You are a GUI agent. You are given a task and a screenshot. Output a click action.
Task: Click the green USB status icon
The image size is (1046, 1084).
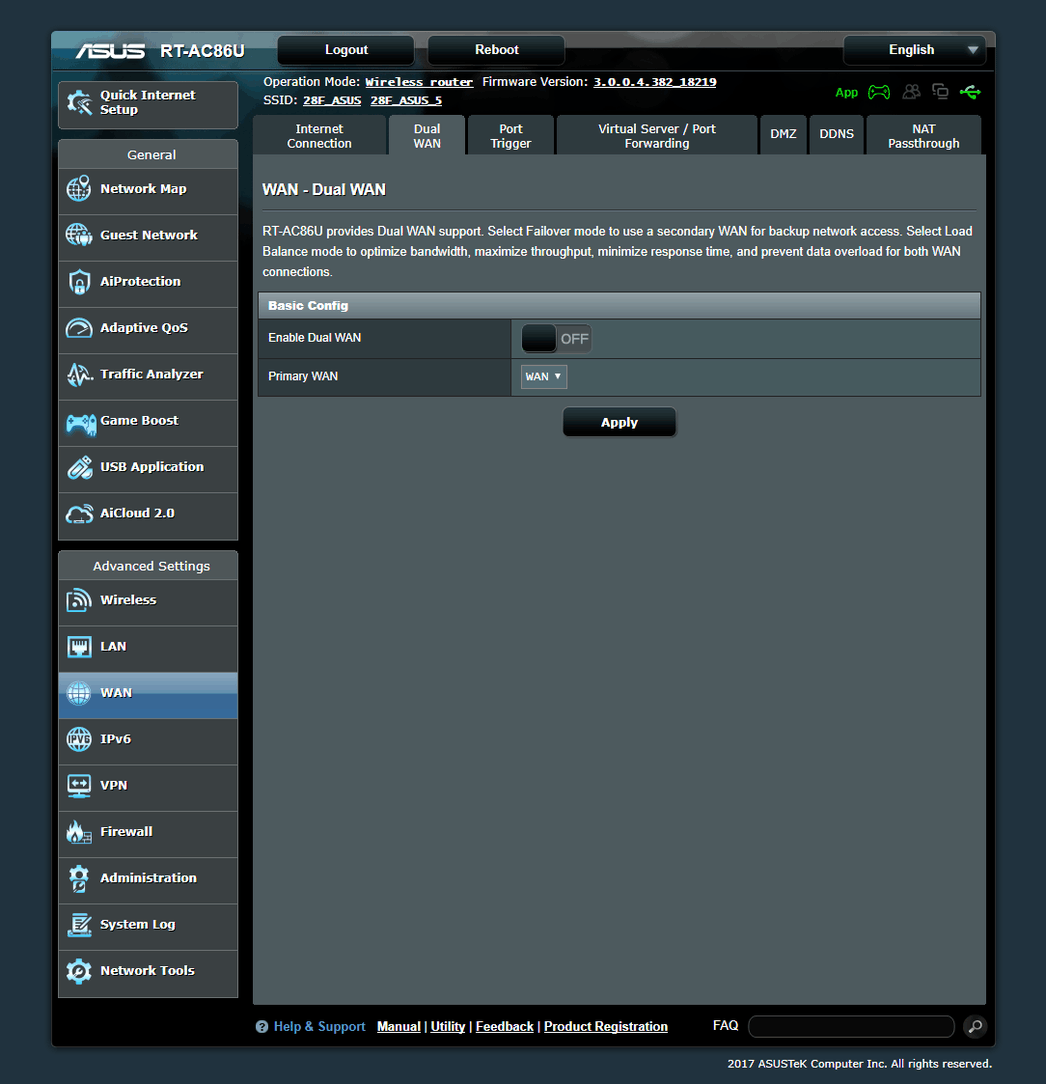coord(970,92)
